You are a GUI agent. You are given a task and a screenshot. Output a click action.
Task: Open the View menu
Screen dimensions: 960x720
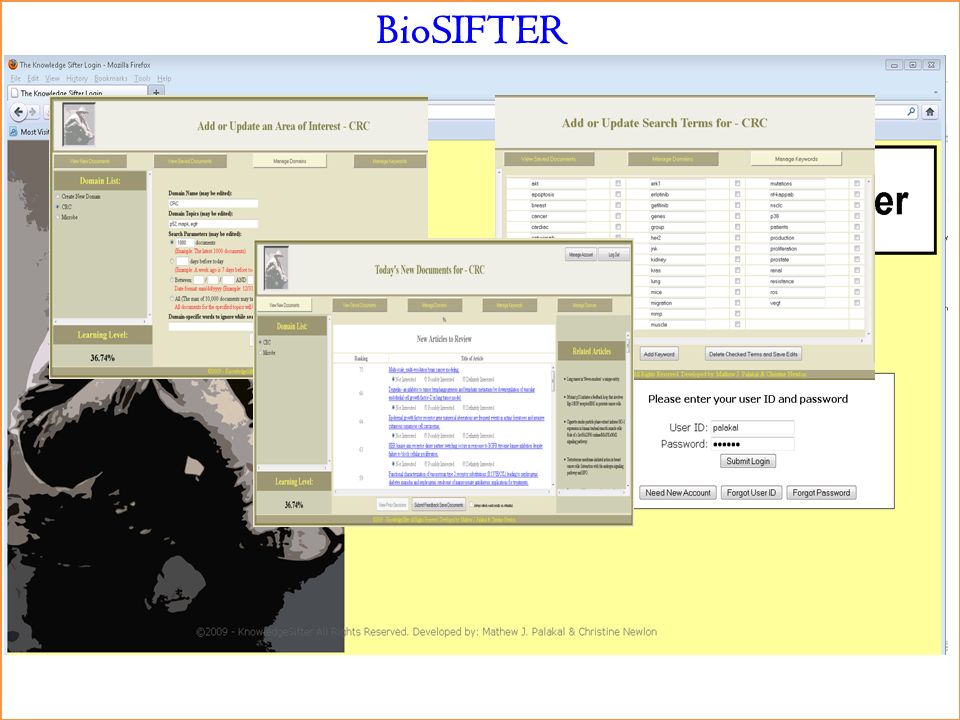point(53,78)
